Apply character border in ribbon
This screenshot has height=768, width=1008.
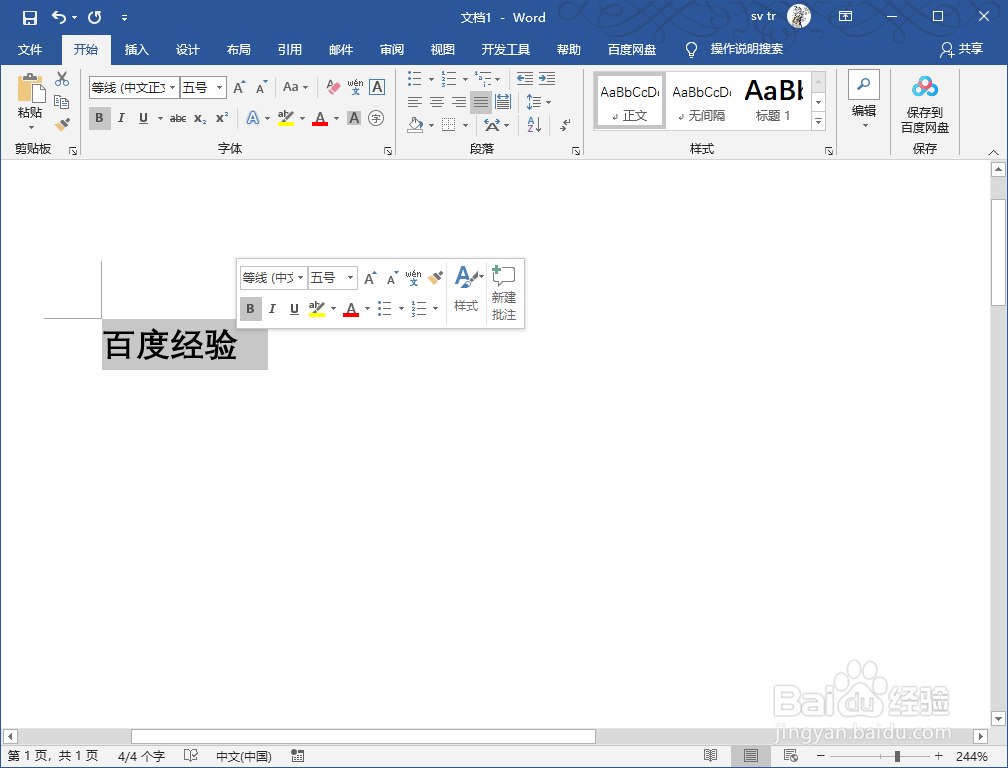377,87
